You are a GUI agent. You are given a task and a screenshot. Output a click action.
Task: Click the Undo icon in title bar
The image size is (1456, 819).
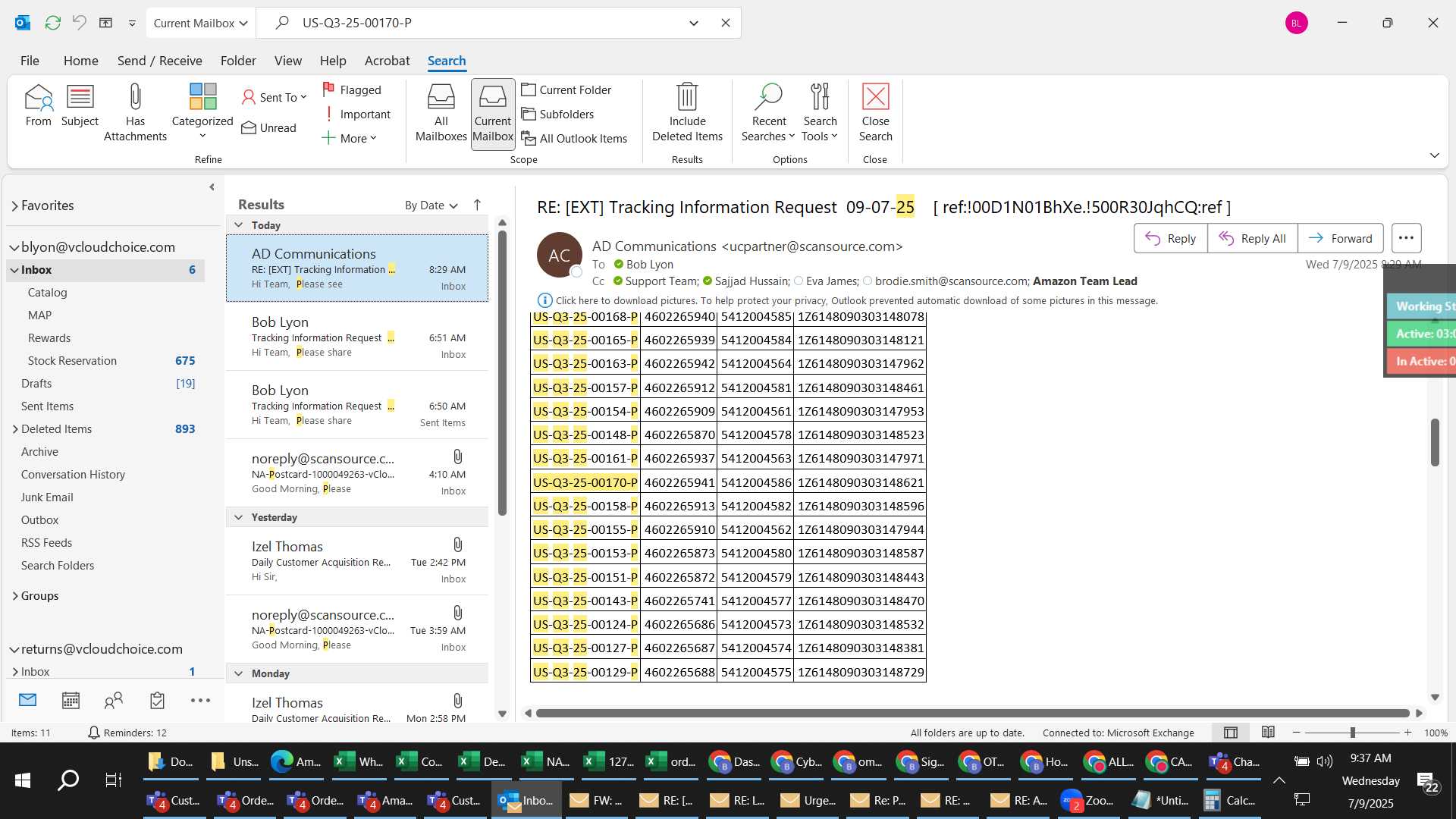point(79,23)
